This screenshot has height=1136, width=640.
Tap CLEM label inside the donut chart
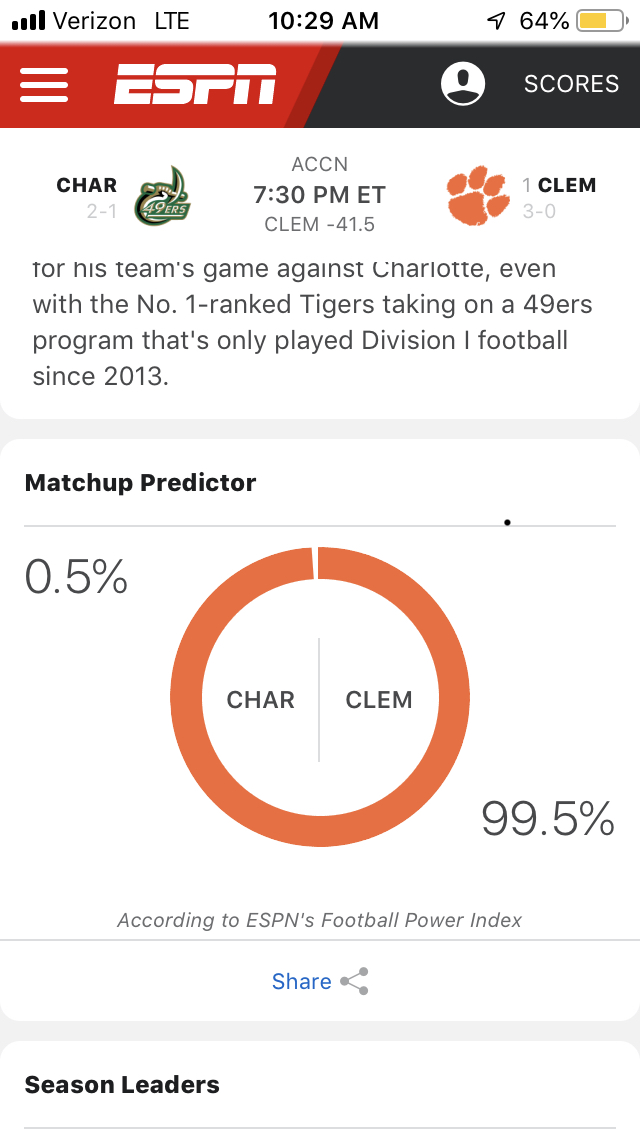tap(379, 700)
